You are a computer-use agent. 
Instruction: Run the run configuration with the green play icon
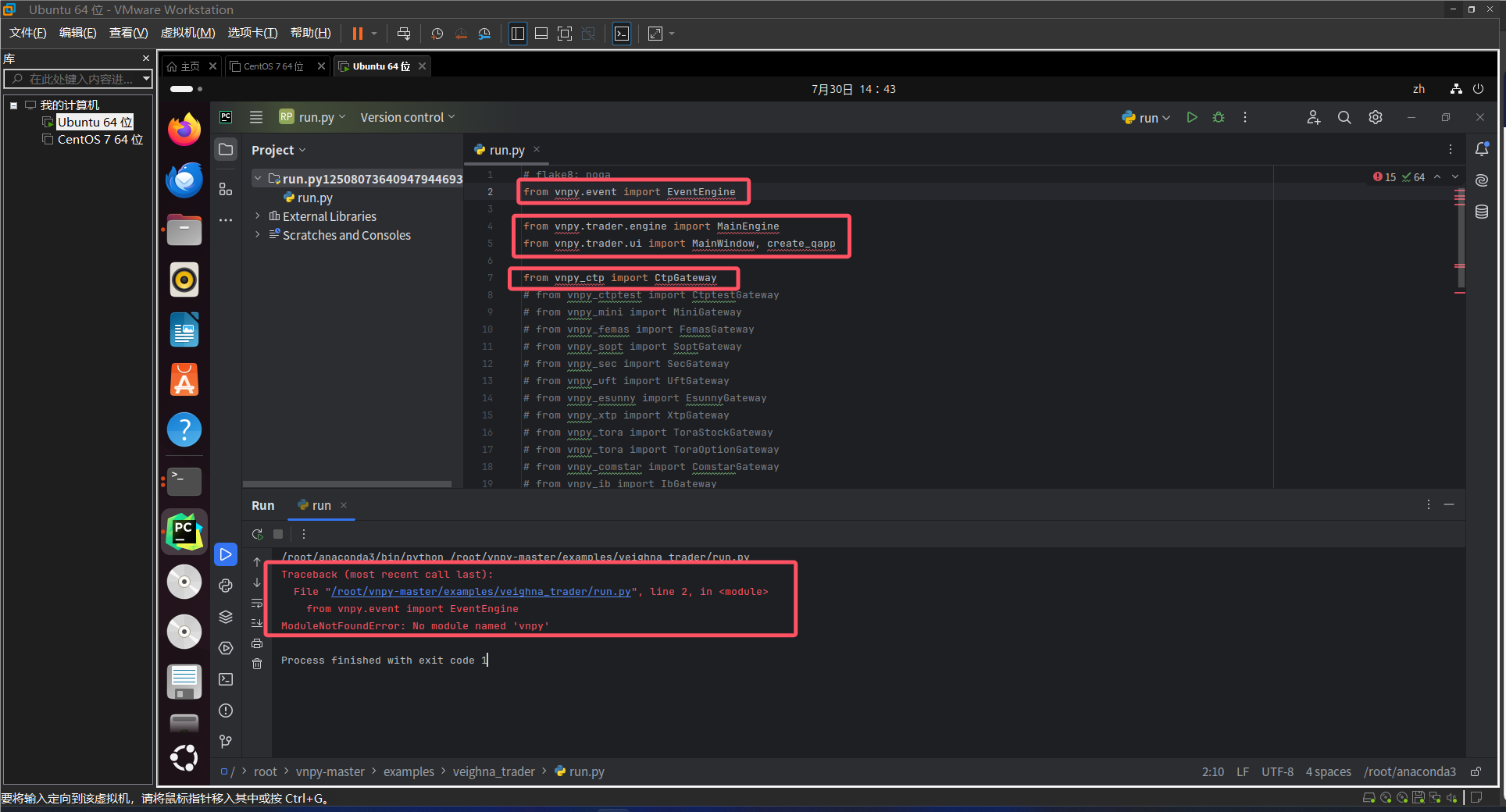tap(1192, 117)
